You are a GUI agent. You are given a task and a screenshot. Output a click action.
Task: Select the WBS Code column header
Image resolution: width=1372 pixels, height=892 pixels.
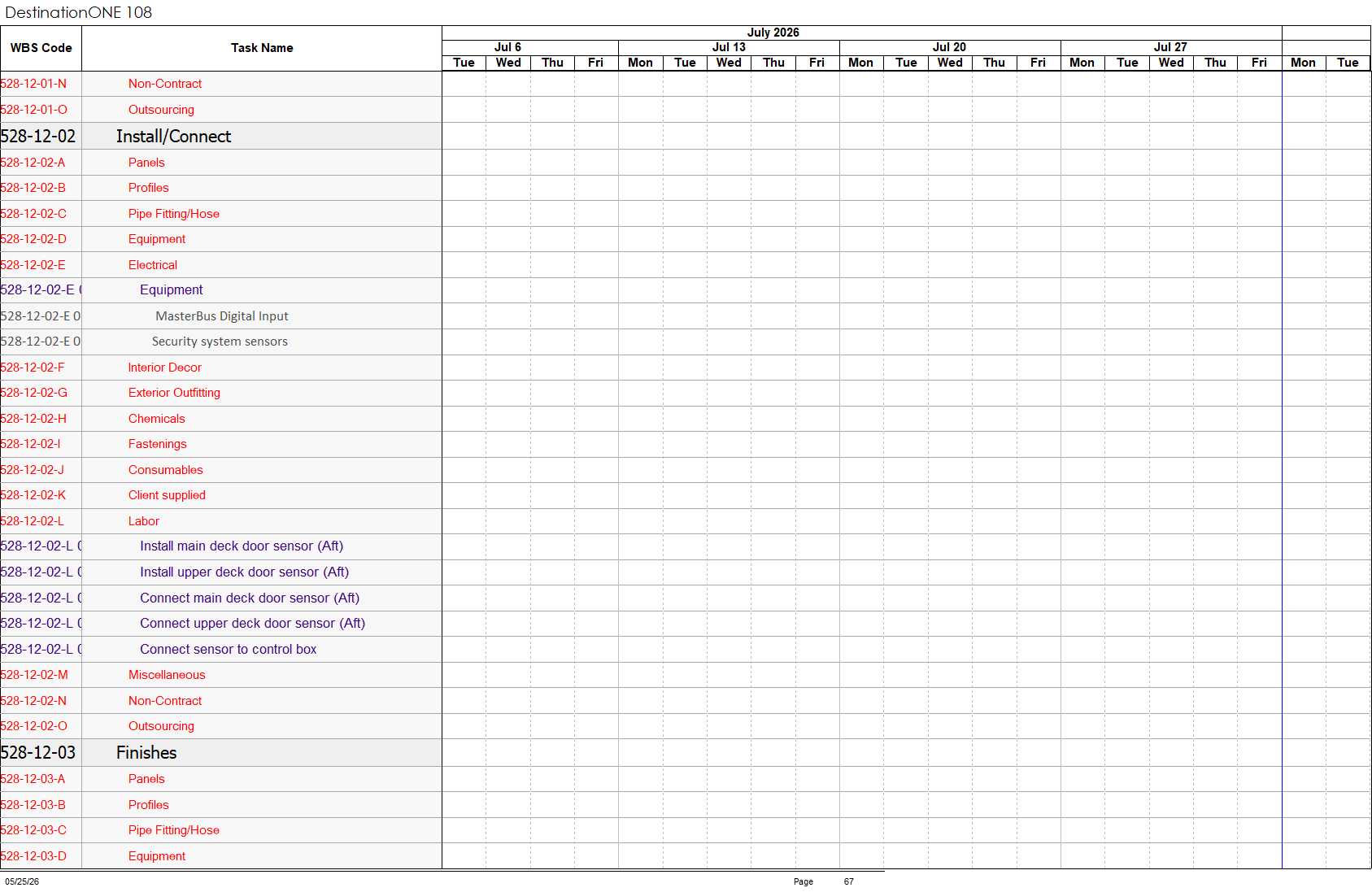point(41,48)
